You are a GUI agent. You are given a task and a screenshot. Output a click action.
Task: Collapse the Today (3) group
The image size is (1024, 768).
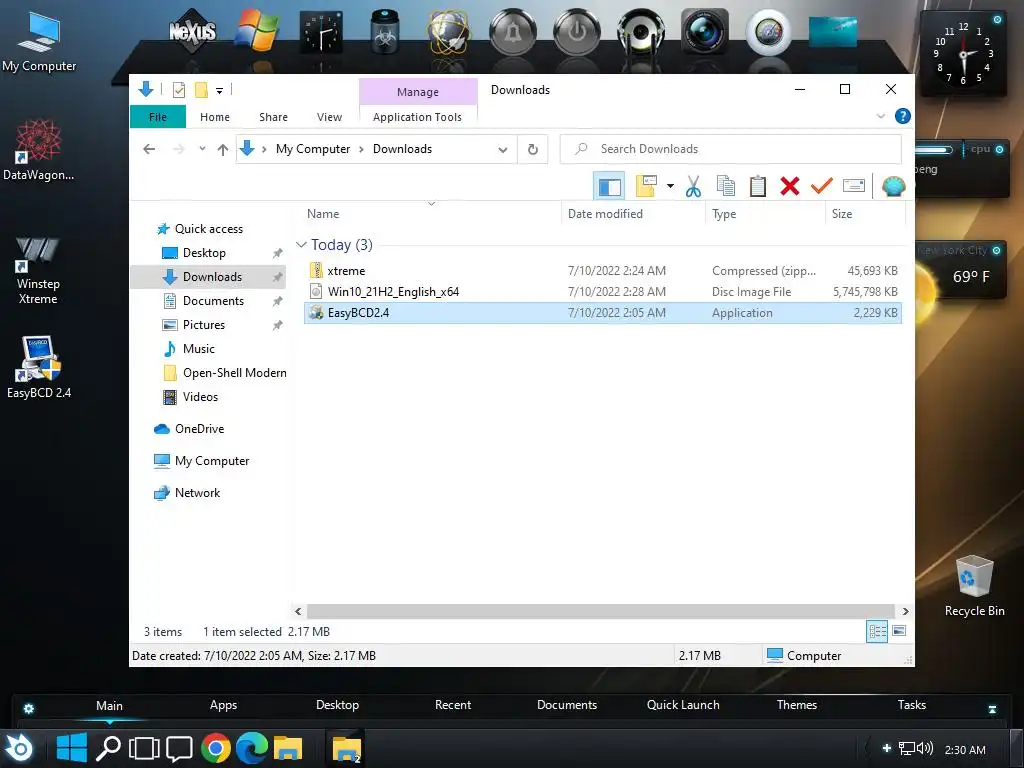tap(302, 245)
